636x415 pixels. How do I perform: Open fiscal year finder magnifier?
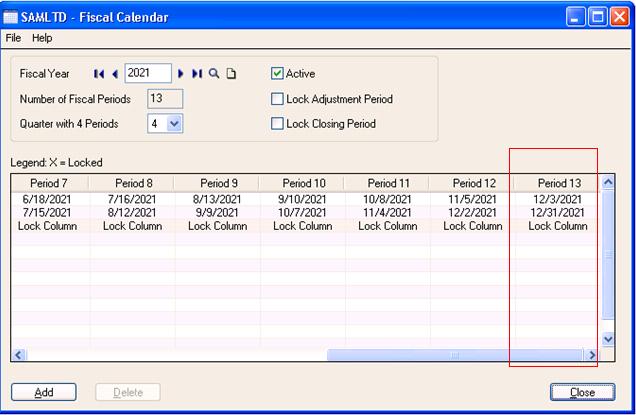214,74
